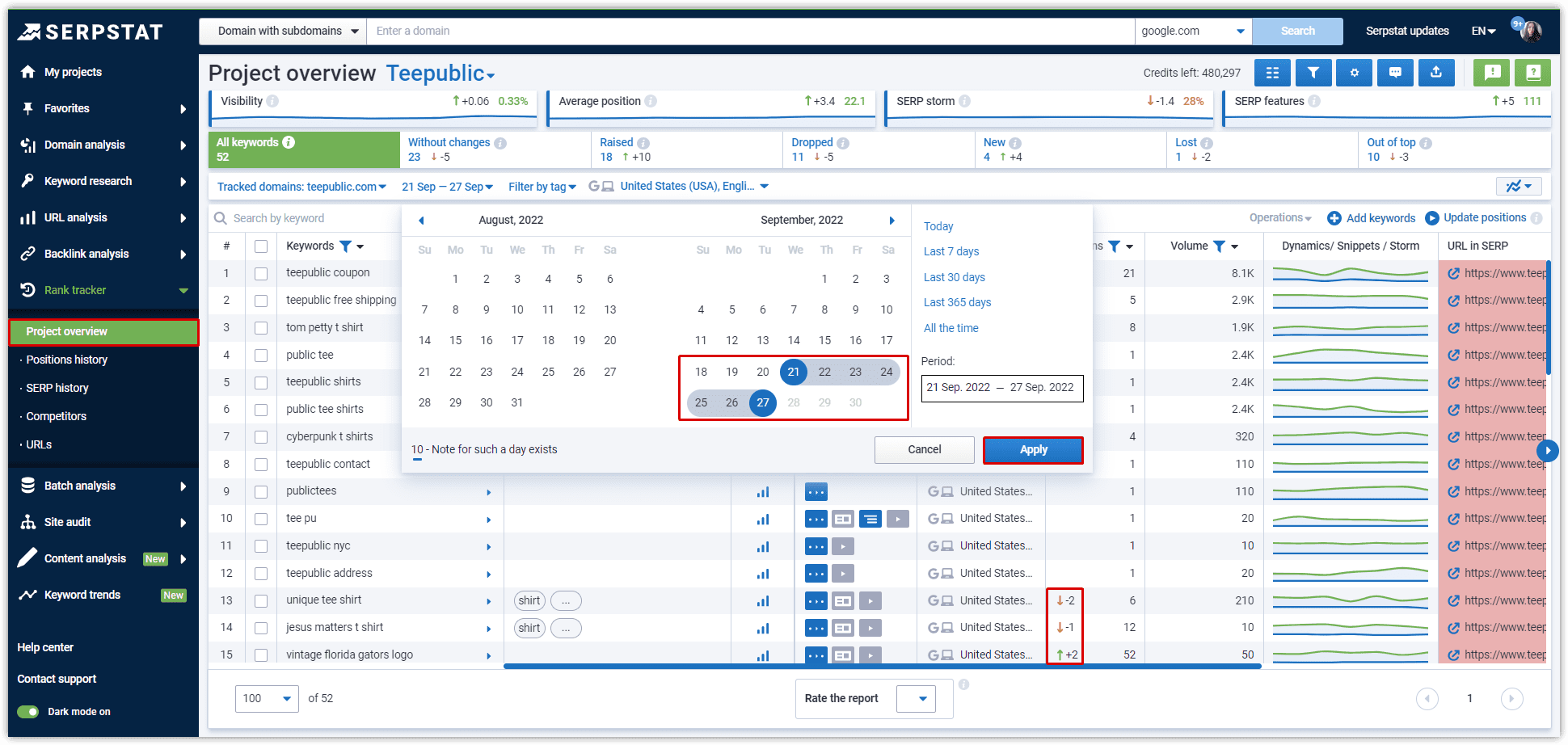Open bar chart icon for teepublic nyc row
Screen dimensions: 1568x745
763,547
